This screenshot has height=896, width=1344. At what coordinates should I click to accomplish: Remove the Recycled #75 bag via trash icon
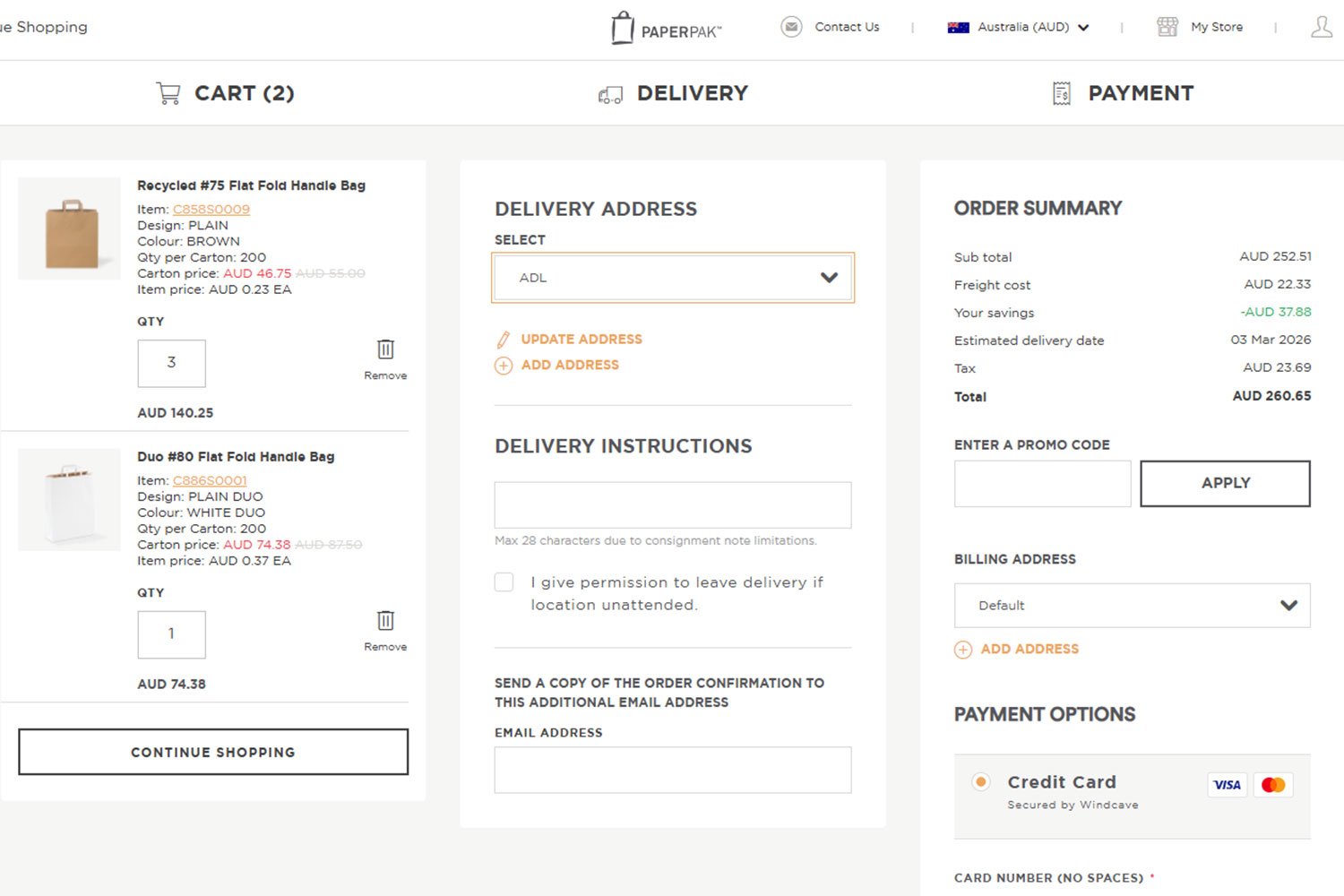click(385, 349)
